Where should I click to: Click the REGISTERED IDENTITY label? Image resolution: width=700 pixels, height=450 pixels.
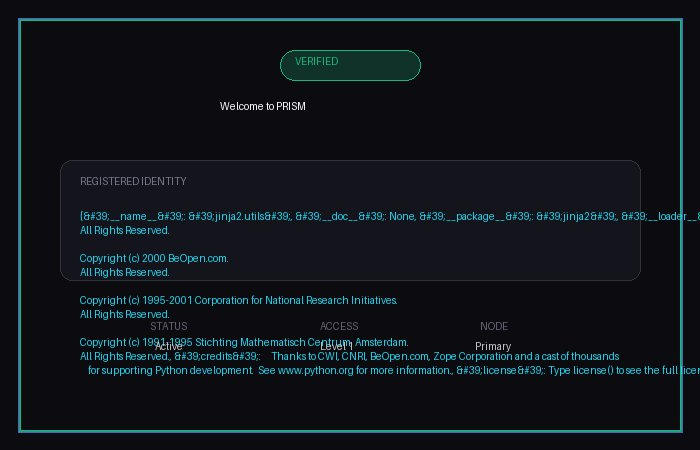click(x=133, y=181)
